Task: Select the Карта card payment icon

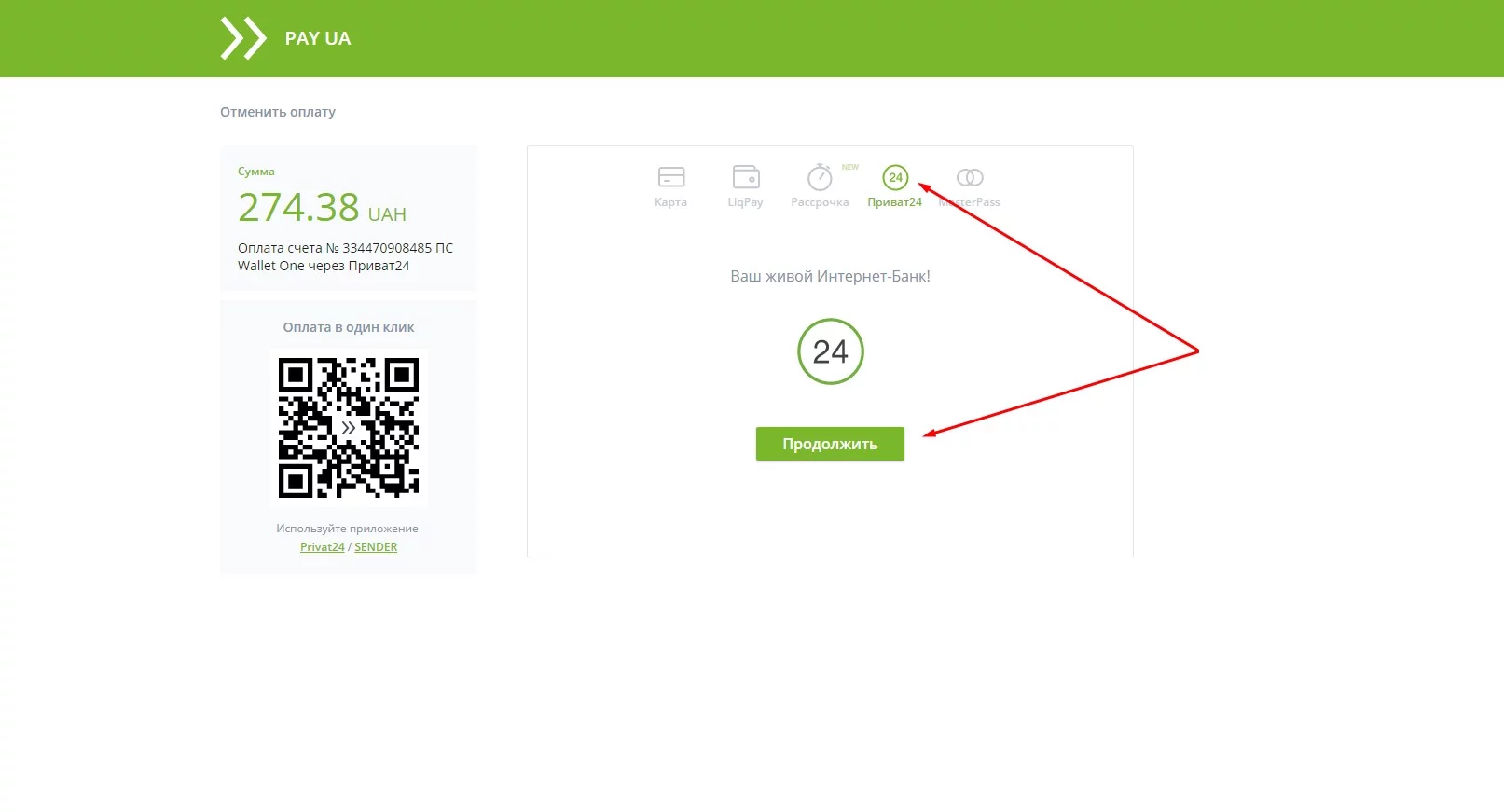Action: click(671, 177)
